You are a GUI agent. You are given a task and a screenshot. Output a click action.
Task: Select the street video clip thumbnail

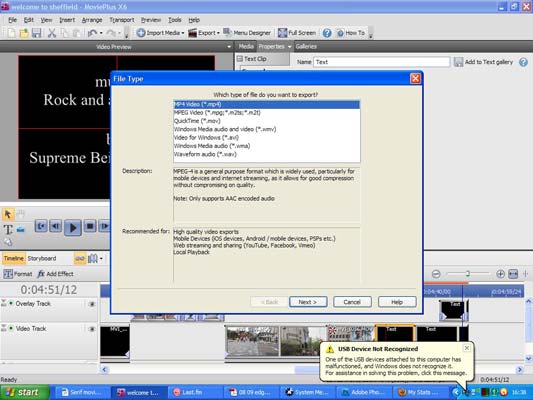point(252,341)
